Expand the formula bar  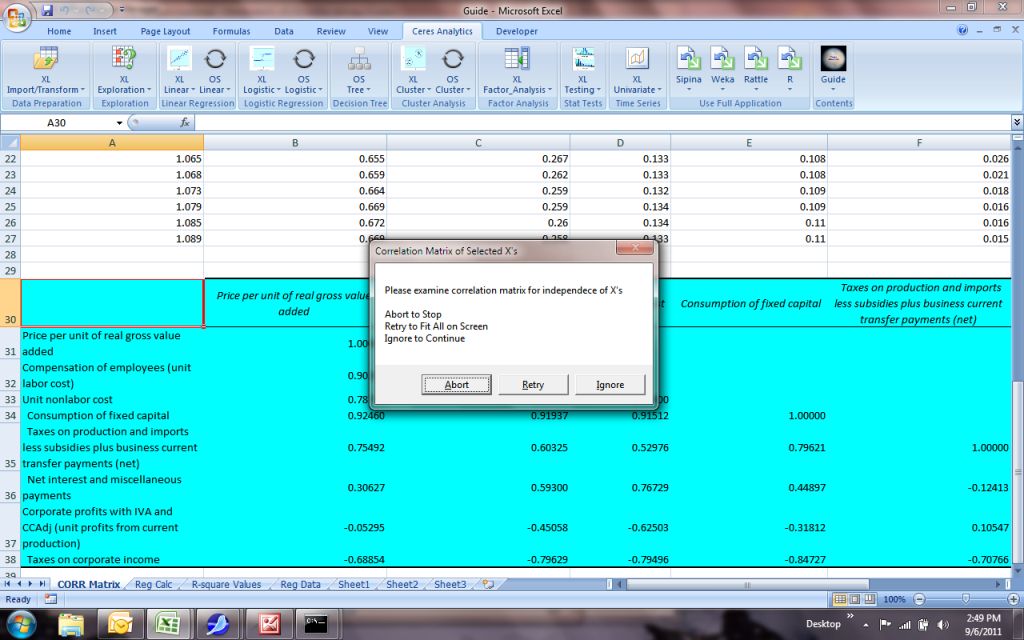1017,122
